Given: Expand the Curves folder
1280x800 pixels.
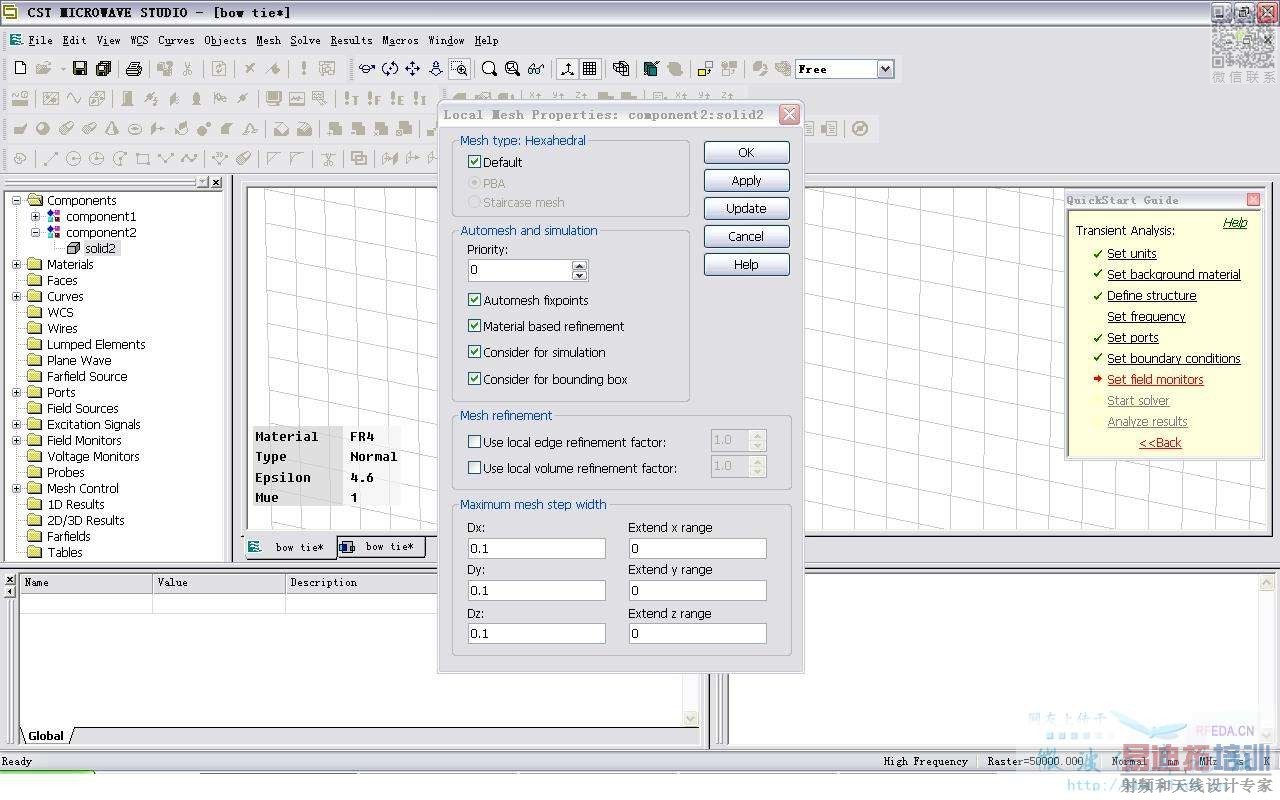Looking at the screenshot, I should pyautogui.click(x=17, y=296).
